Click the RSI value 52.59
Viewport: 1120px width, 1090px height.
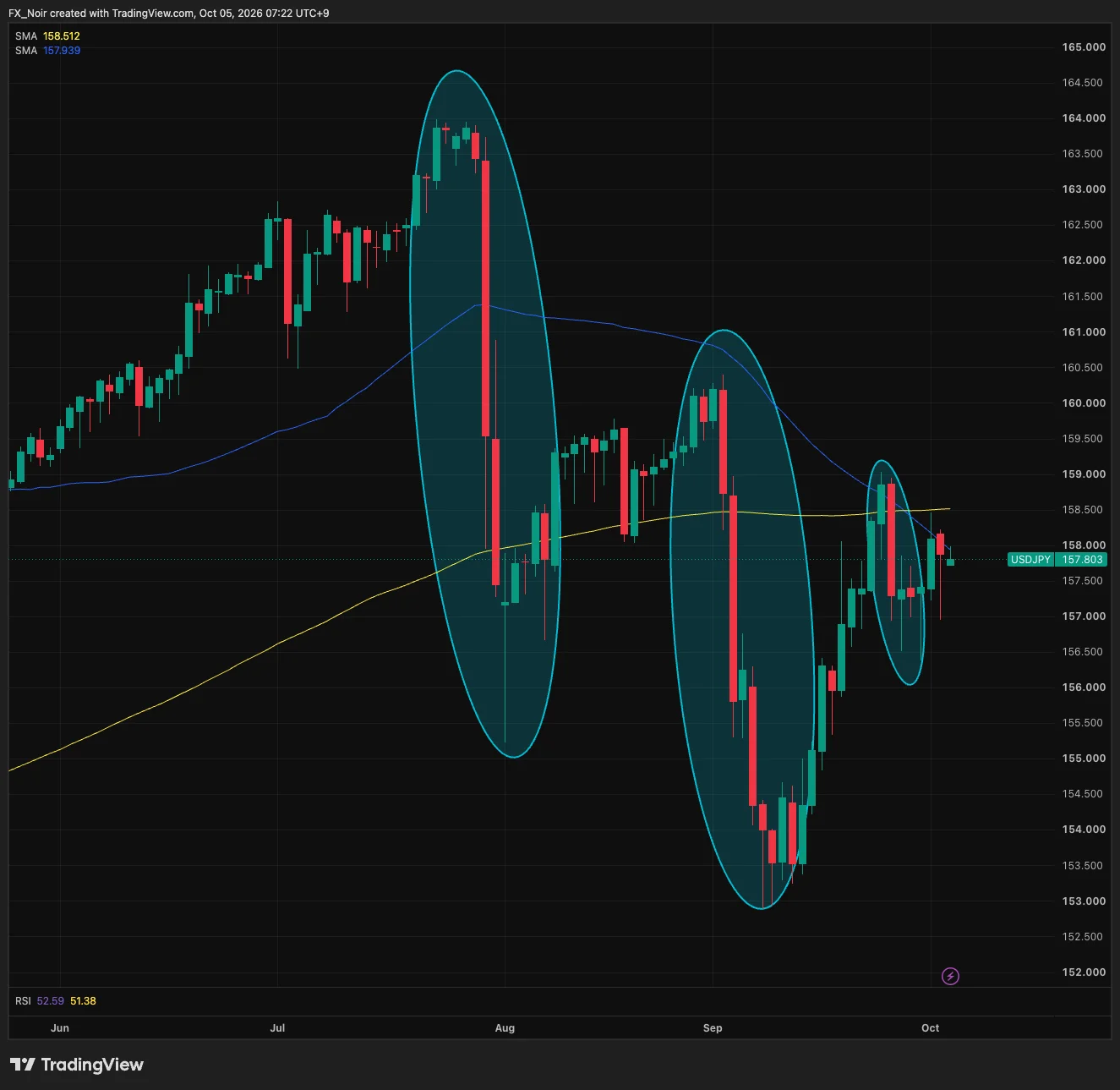[51, 1001]
